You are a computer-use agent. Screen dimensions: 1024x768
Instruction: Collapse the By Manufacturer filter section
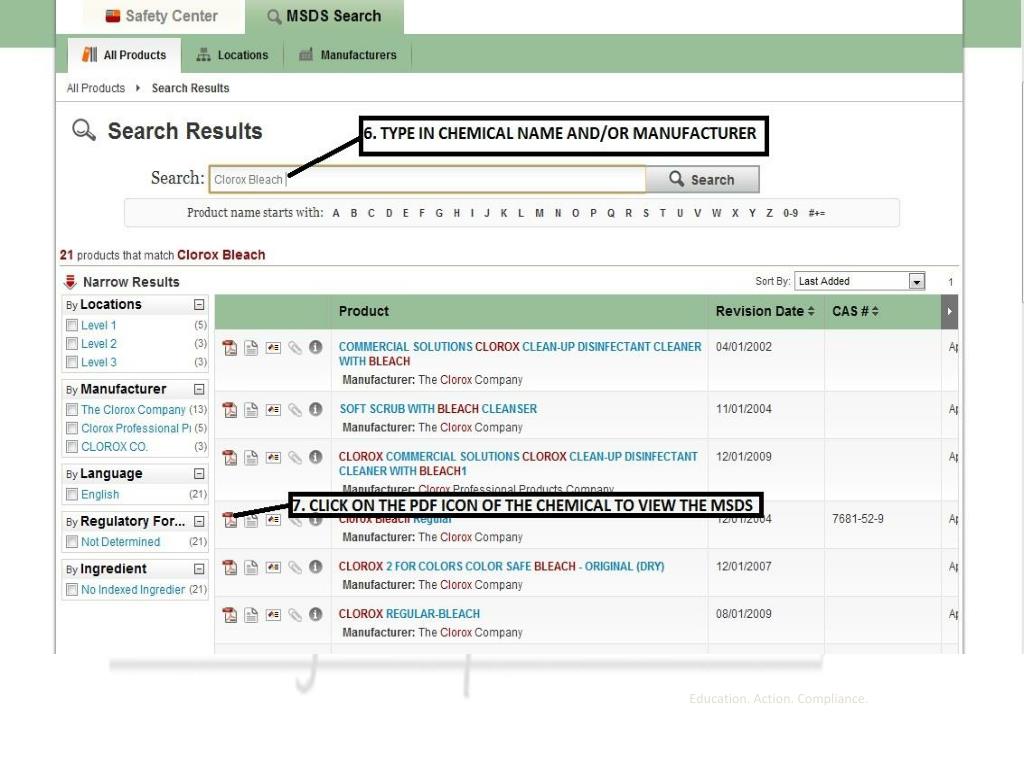pyautogui.click(x=199, y=389)
